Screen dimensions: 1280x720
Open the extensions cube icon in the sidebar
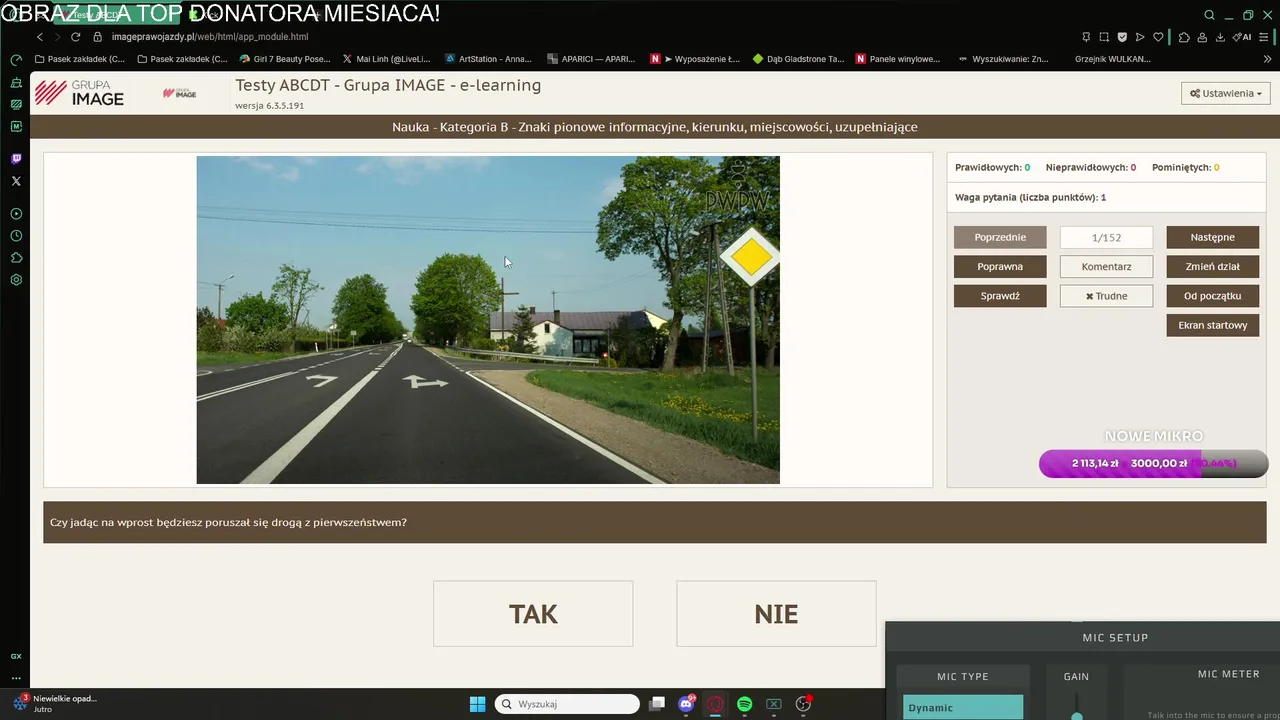tap(16, 258)
